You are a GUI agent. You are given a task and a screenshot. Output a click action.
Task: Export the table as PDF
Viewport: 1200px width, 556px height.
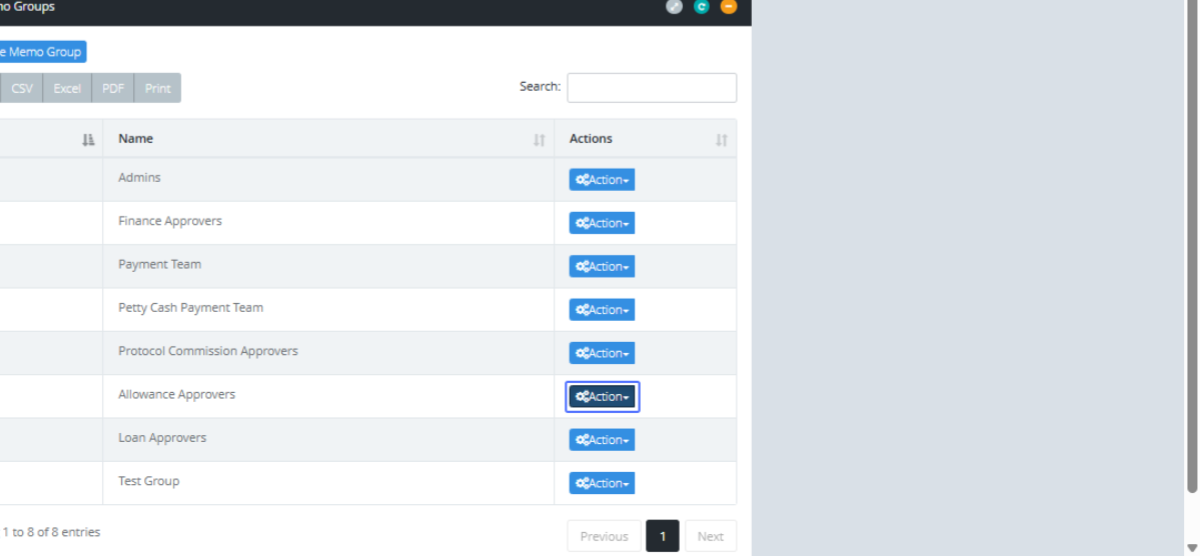113,88
